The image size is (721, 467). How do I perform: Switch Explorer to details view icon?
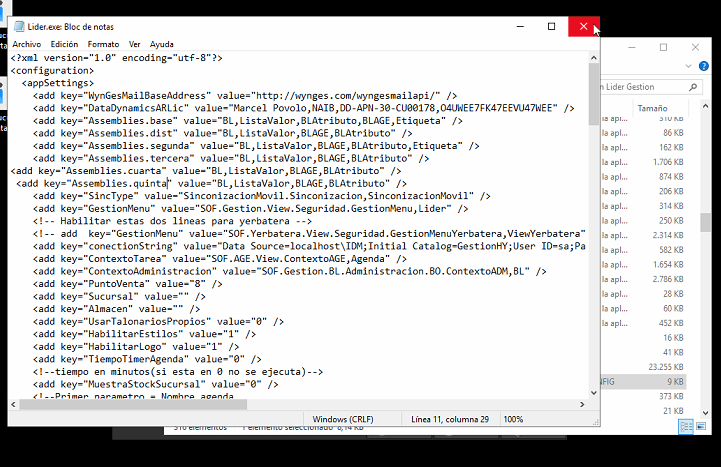tap(687, 427)
